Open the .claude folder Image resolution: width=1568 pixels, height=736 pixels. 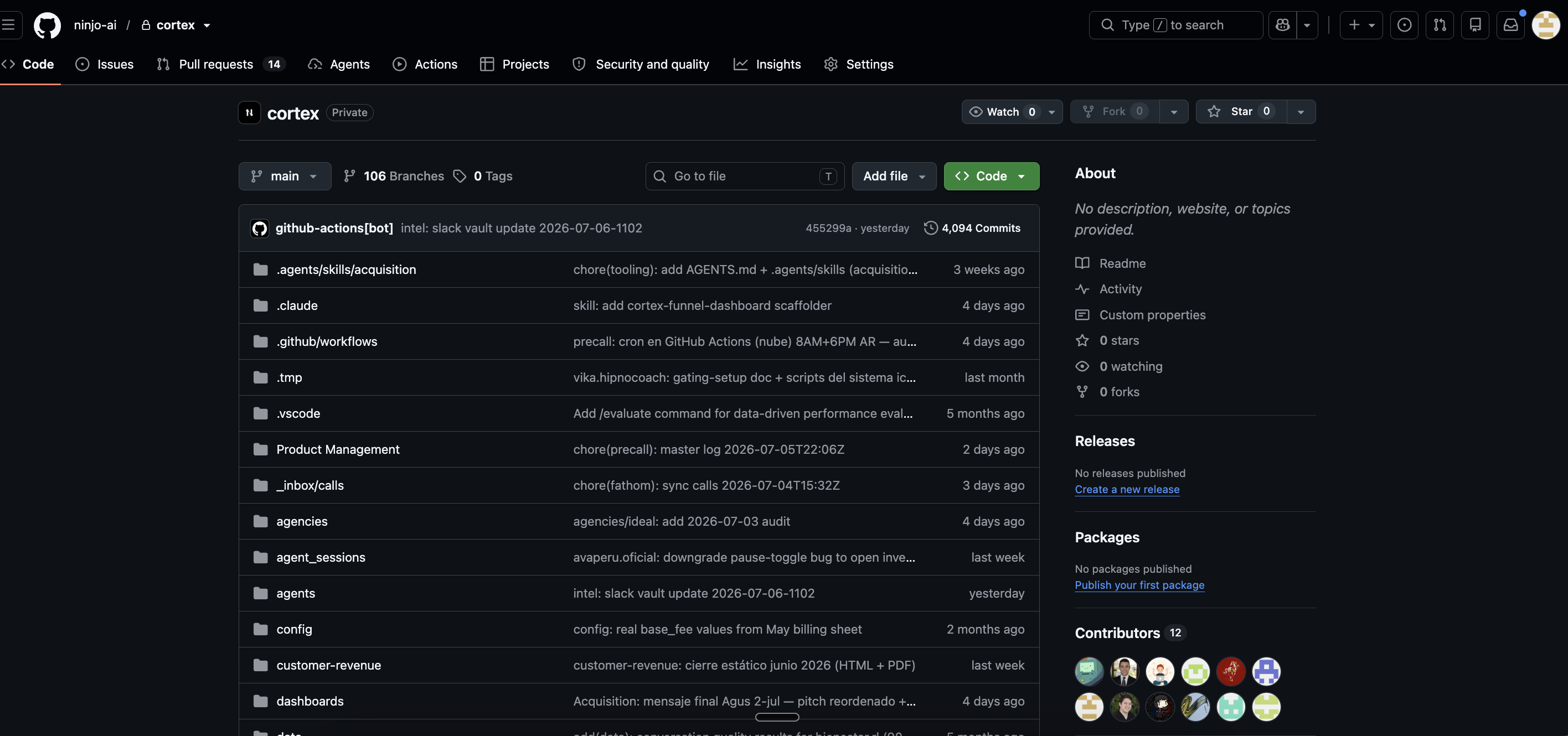pos(296,305)
